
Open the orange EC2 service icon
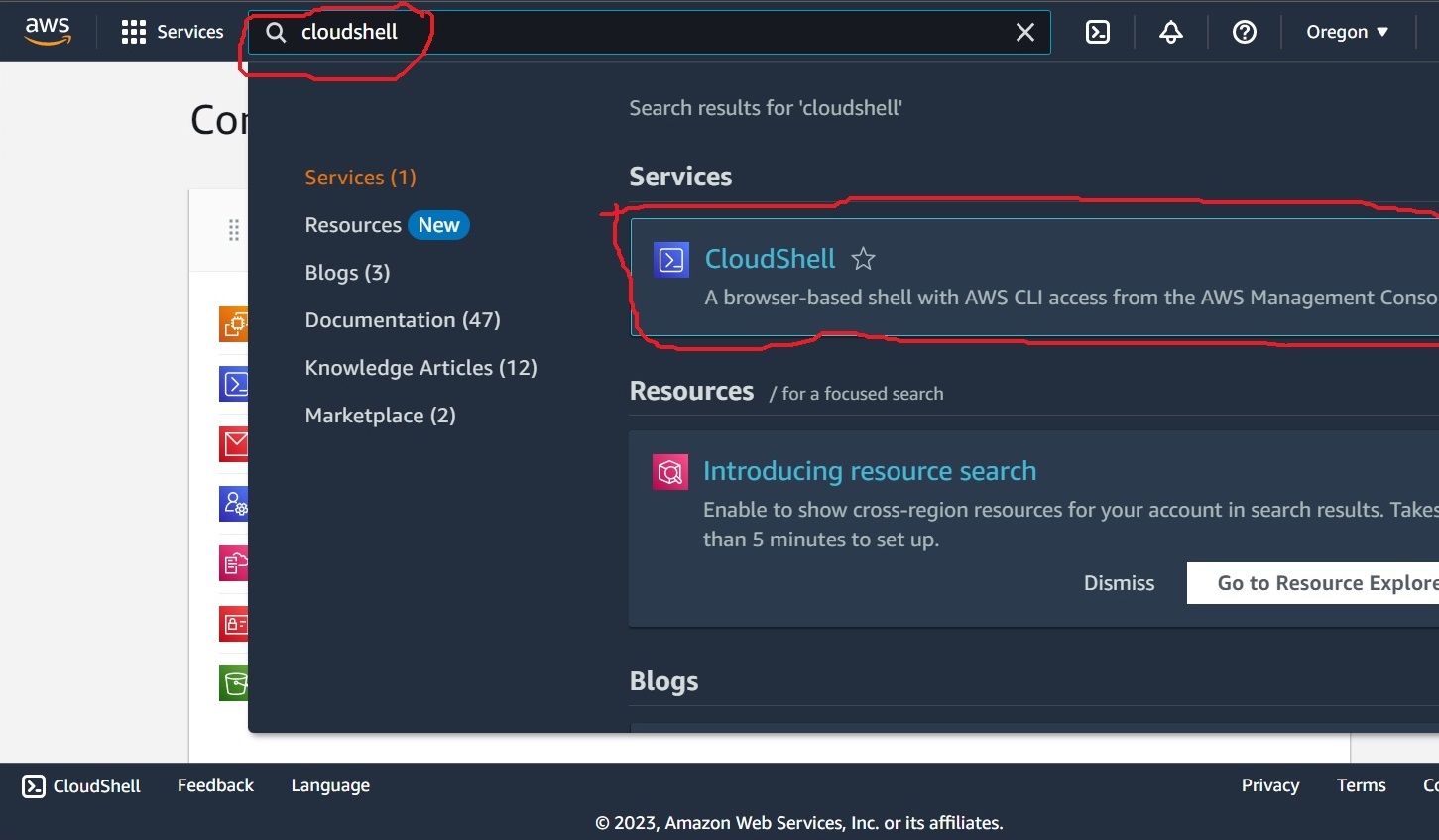(x=234, y=324)
